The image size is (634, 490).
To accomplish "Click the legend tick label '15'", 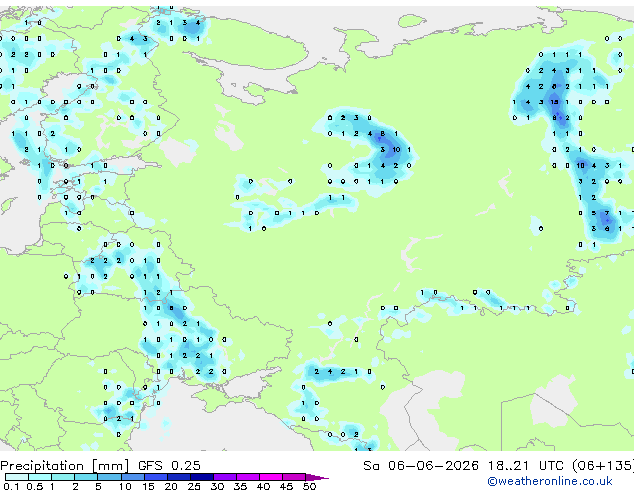I will [x=148, y=486].
